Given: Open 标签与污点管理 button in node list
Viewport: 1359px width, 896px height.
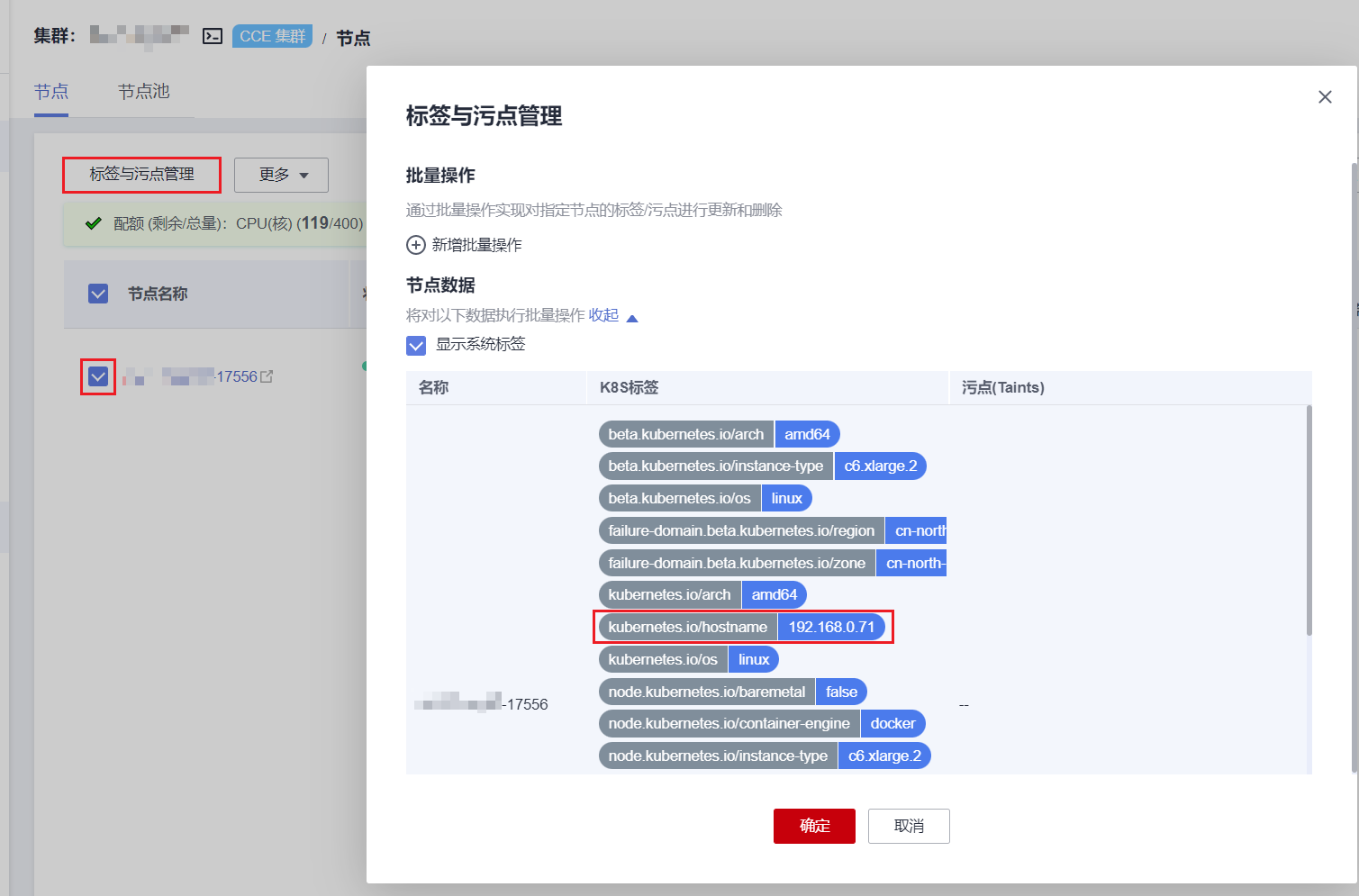Looking at the screenshot, I should tap(141, 175).
